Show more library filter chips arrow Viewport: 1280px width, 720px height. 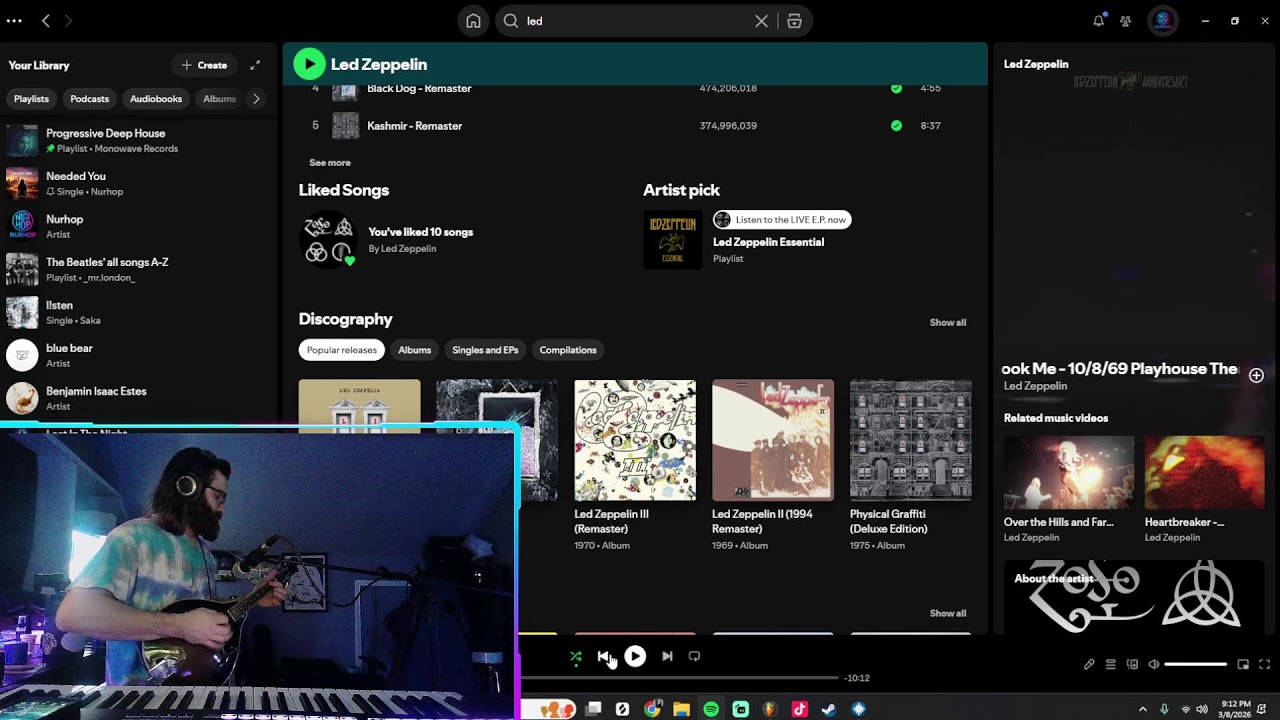[x=256, y=99]
